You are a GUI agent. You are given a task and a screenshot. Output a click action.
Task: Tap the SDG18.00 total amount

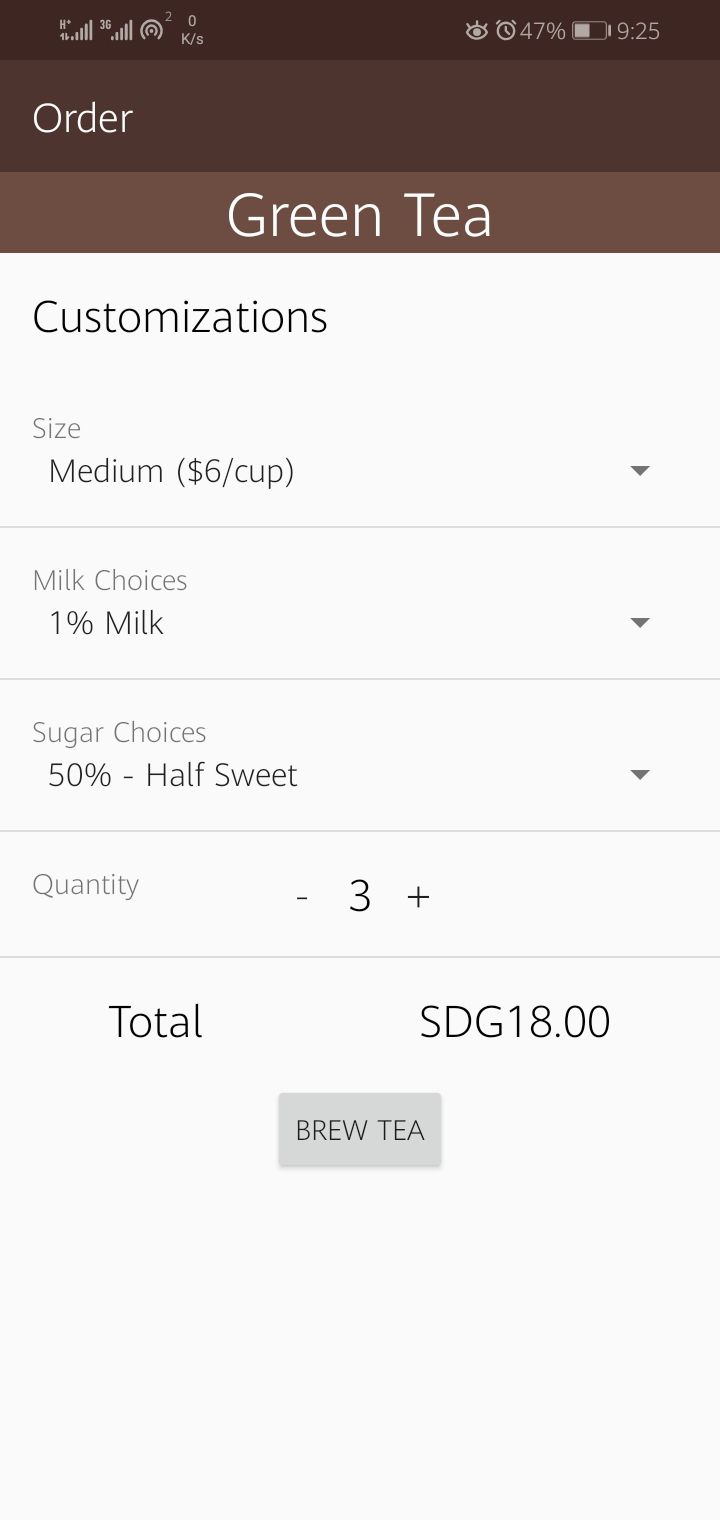pyautogui.click(x=515, y=1022)
